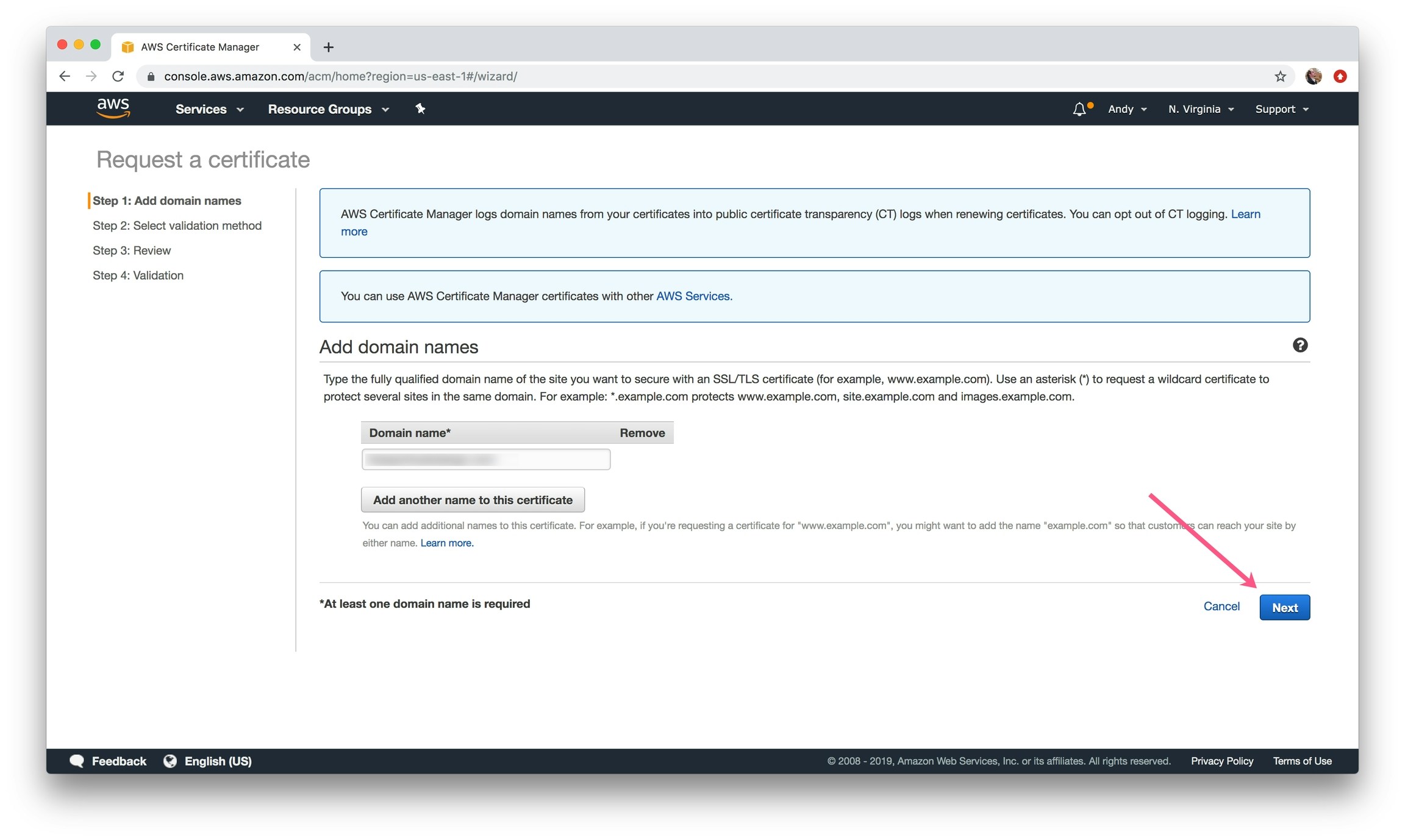The image size is (1405, 840).
Task: Click Add another name to this certificate
Action: [473, 500]
